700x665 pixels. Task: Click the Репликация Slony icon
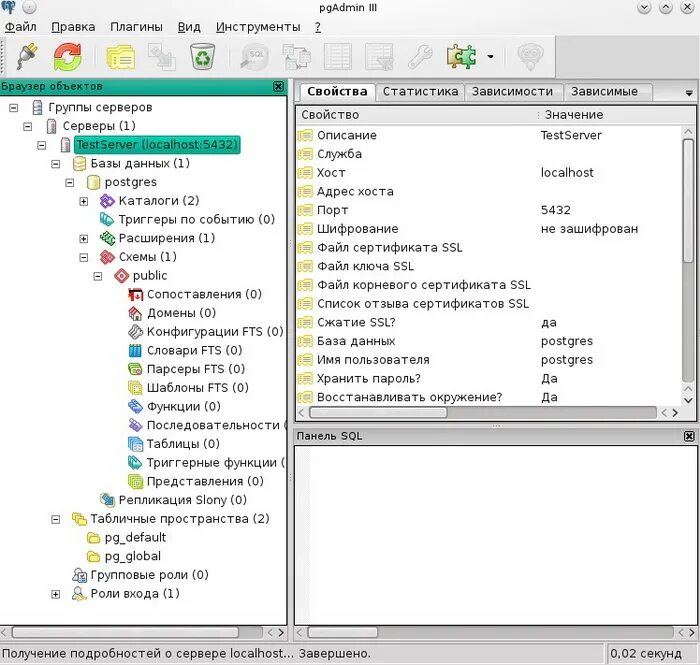click(107, 500)
